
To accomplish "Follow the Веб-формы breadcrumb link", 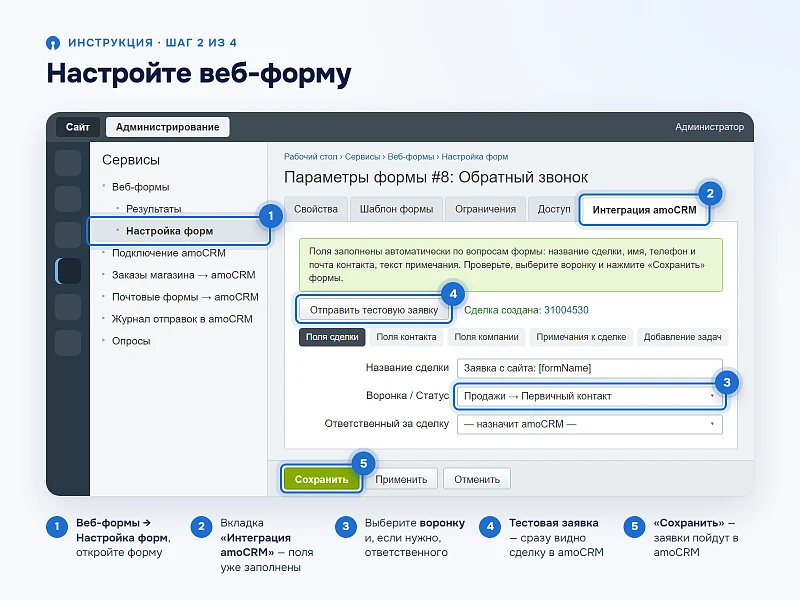I will 410,157.
